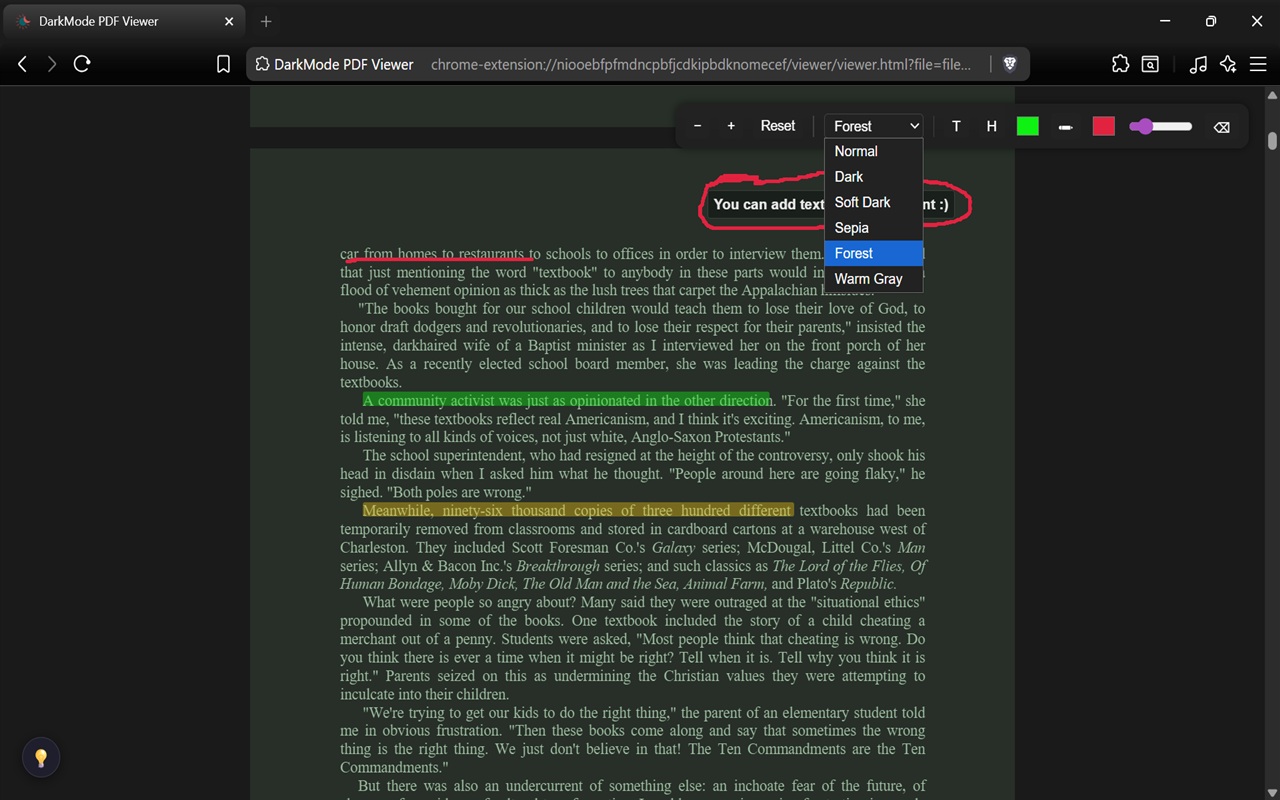This screenshot has height=800, width=1280.
Task: Go forward in browser history
Action: pyautogui.click(x=52, y=64)
